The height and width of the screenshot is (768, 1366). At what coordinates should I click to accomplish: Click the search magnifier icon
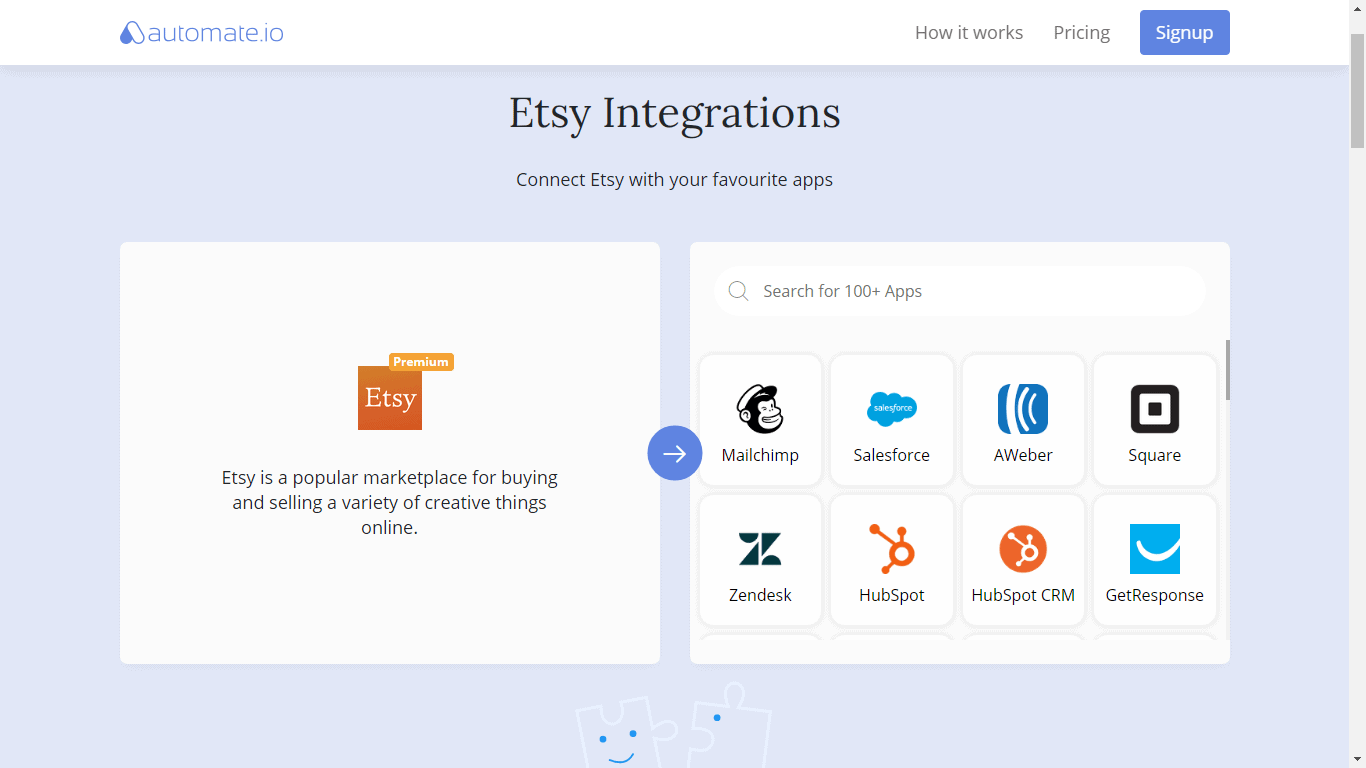[x=739, y=291]
